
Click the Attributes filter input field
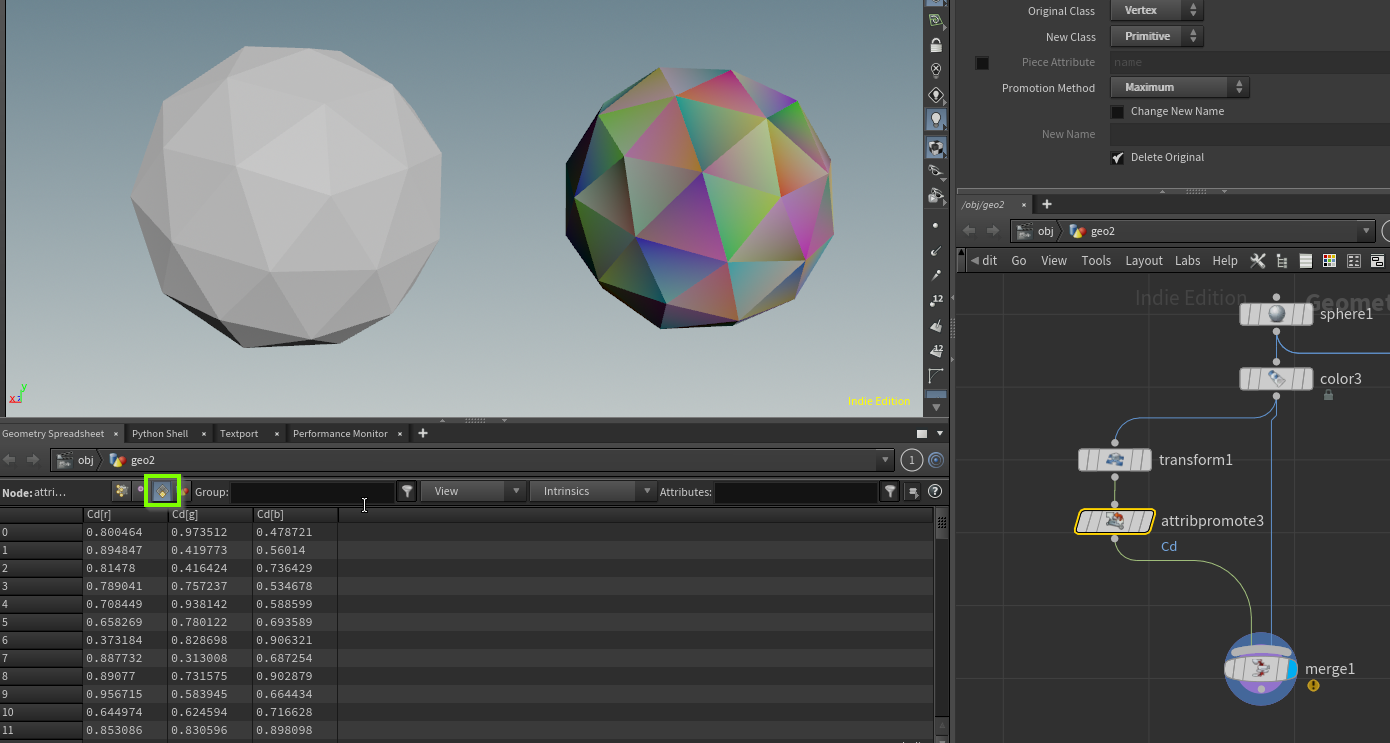coord(796,492)
